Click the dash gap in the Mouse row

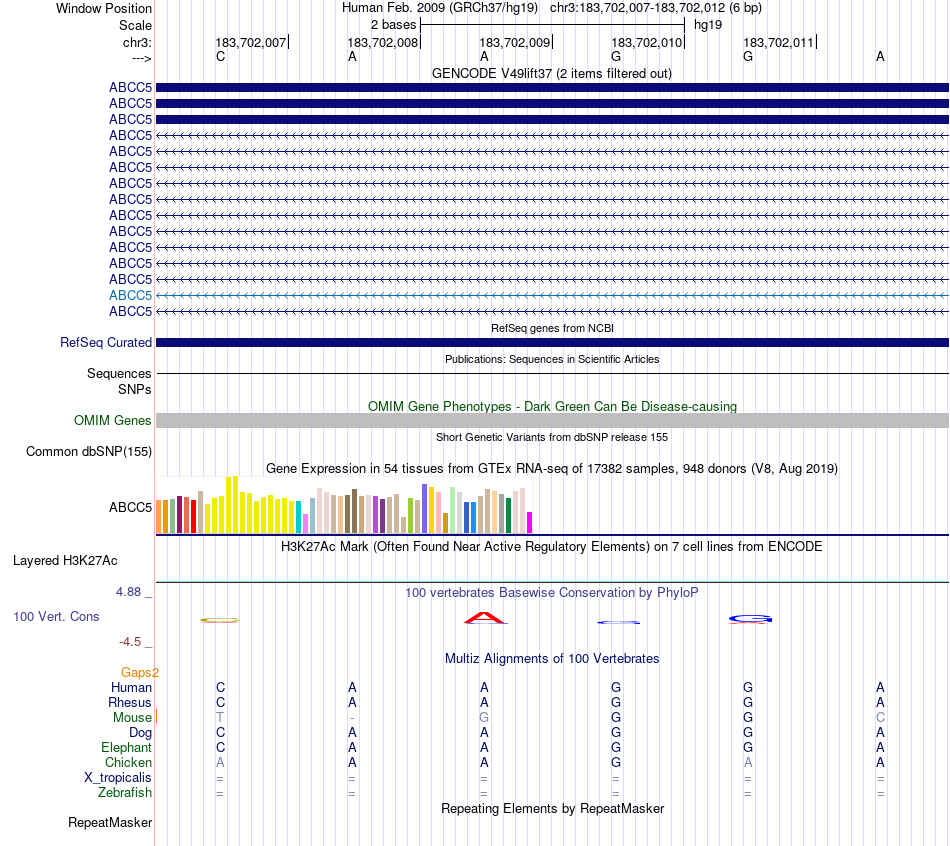click(352, 718)
